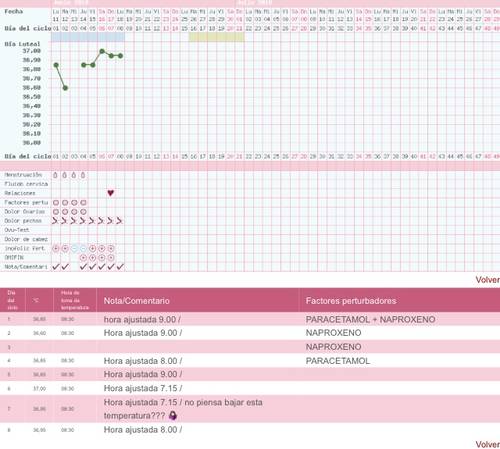Screen dimensions: 500x449
Task: Click the Menstruación row label
Action: (x=23, y=175)
